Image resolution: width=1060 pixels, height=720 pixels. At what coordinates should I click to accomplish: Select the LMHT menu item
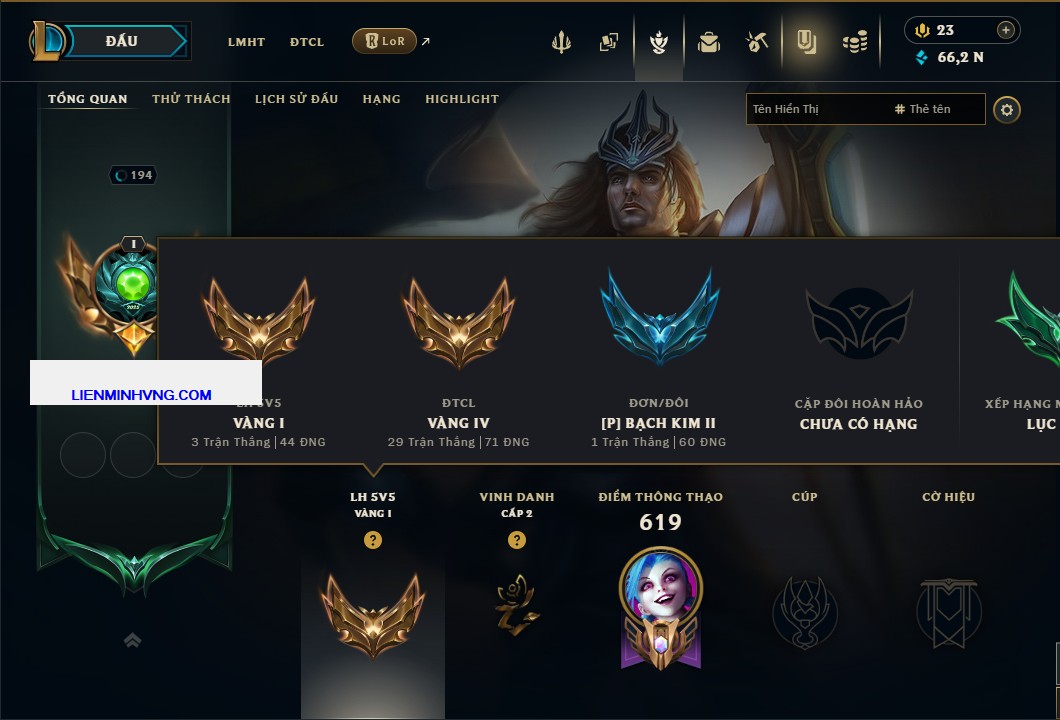[246, 42]
